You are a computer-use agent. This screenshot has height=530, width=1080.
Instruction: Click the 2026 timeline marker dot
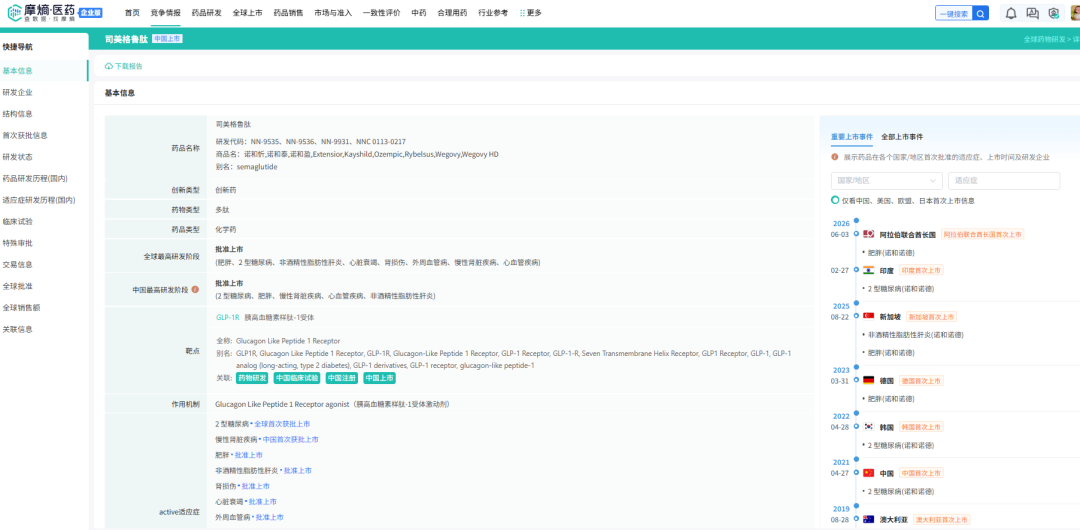click(x=856, y=221)
